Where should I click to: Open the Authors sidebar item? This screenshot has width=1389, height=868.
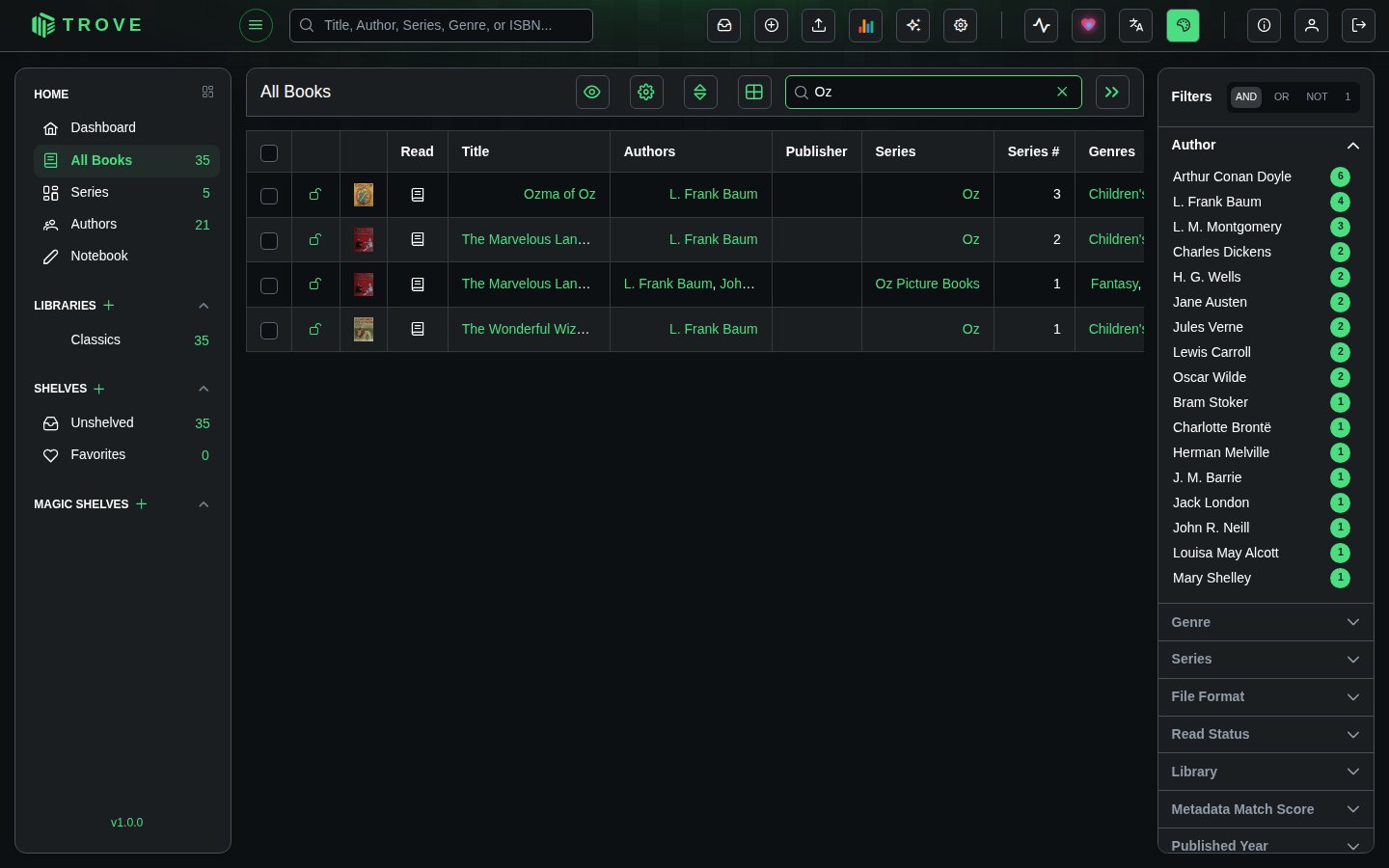126,225
